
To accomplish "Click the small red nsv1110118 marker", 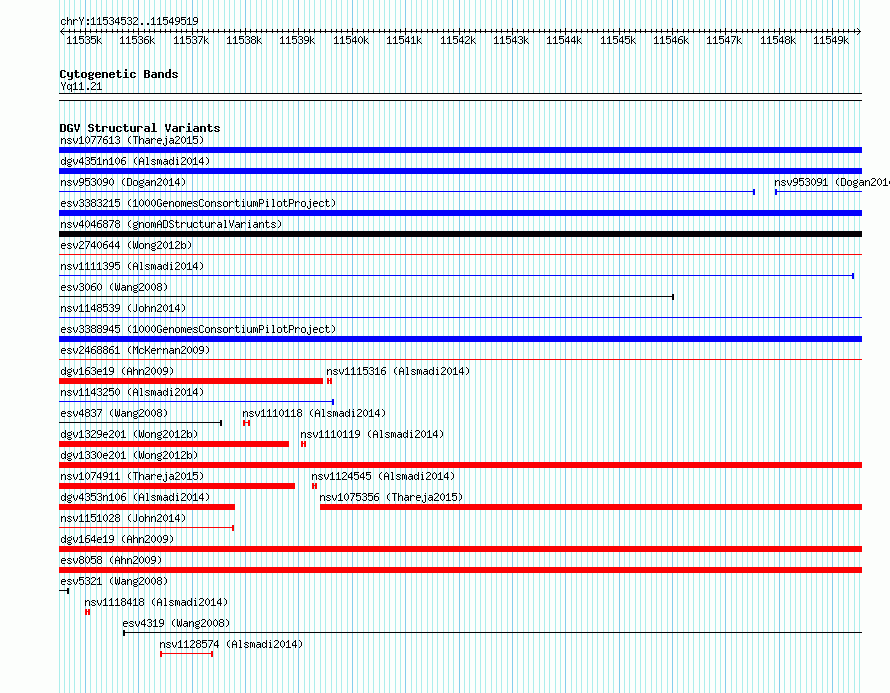I will tap(246, 423).
